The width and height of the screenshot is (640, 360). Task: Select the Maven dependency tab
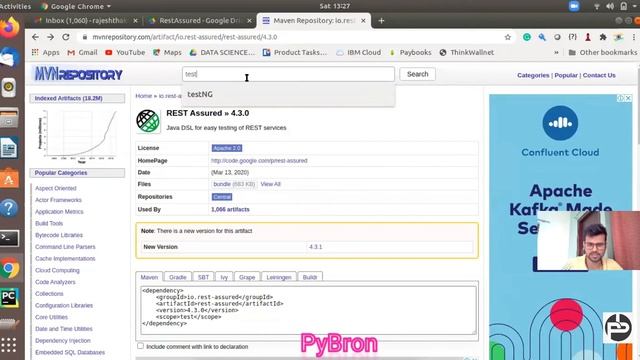pyautogui.click(x=149, y=277)
